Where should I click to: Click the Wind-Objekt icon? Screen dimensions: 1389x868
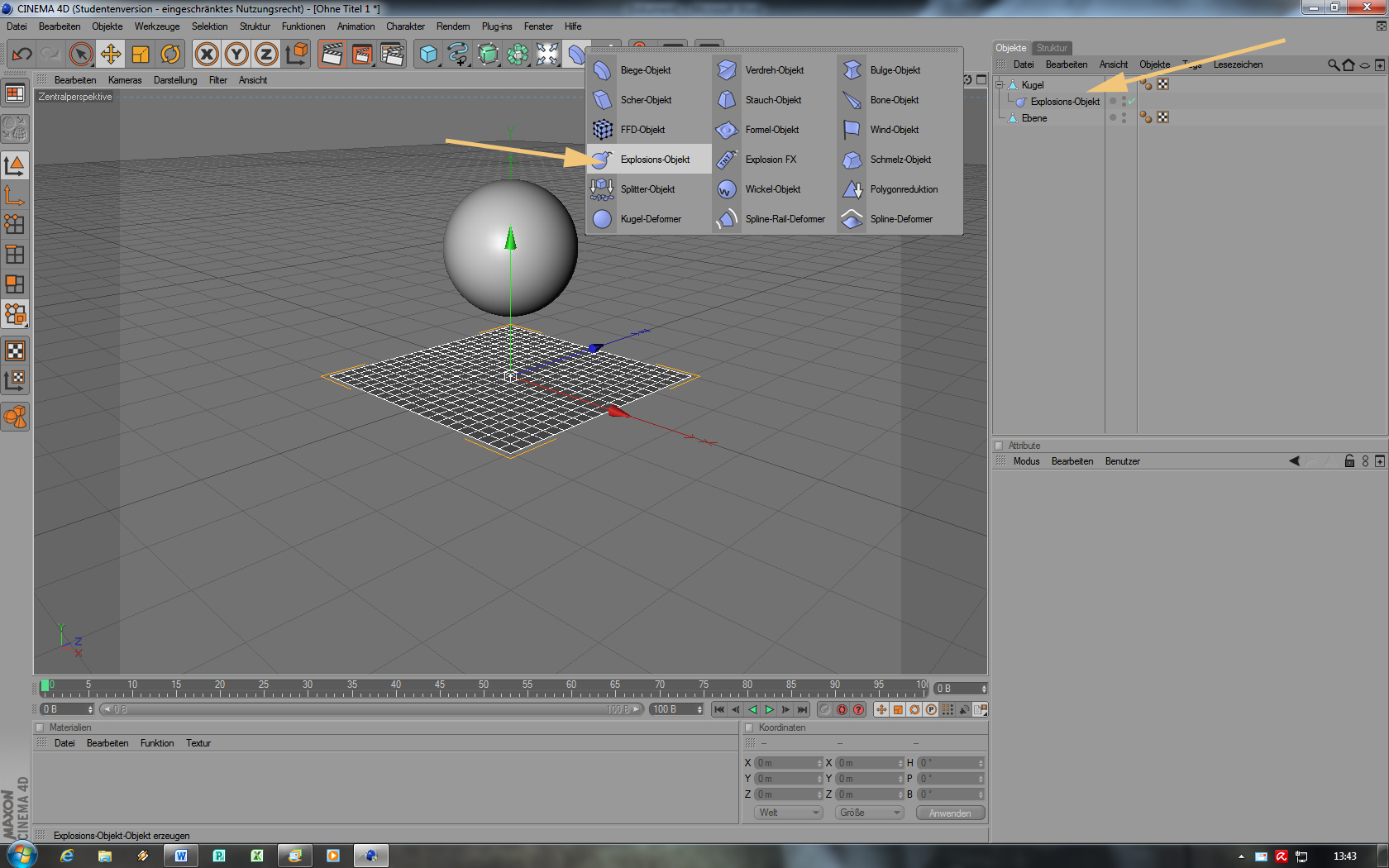852,130
